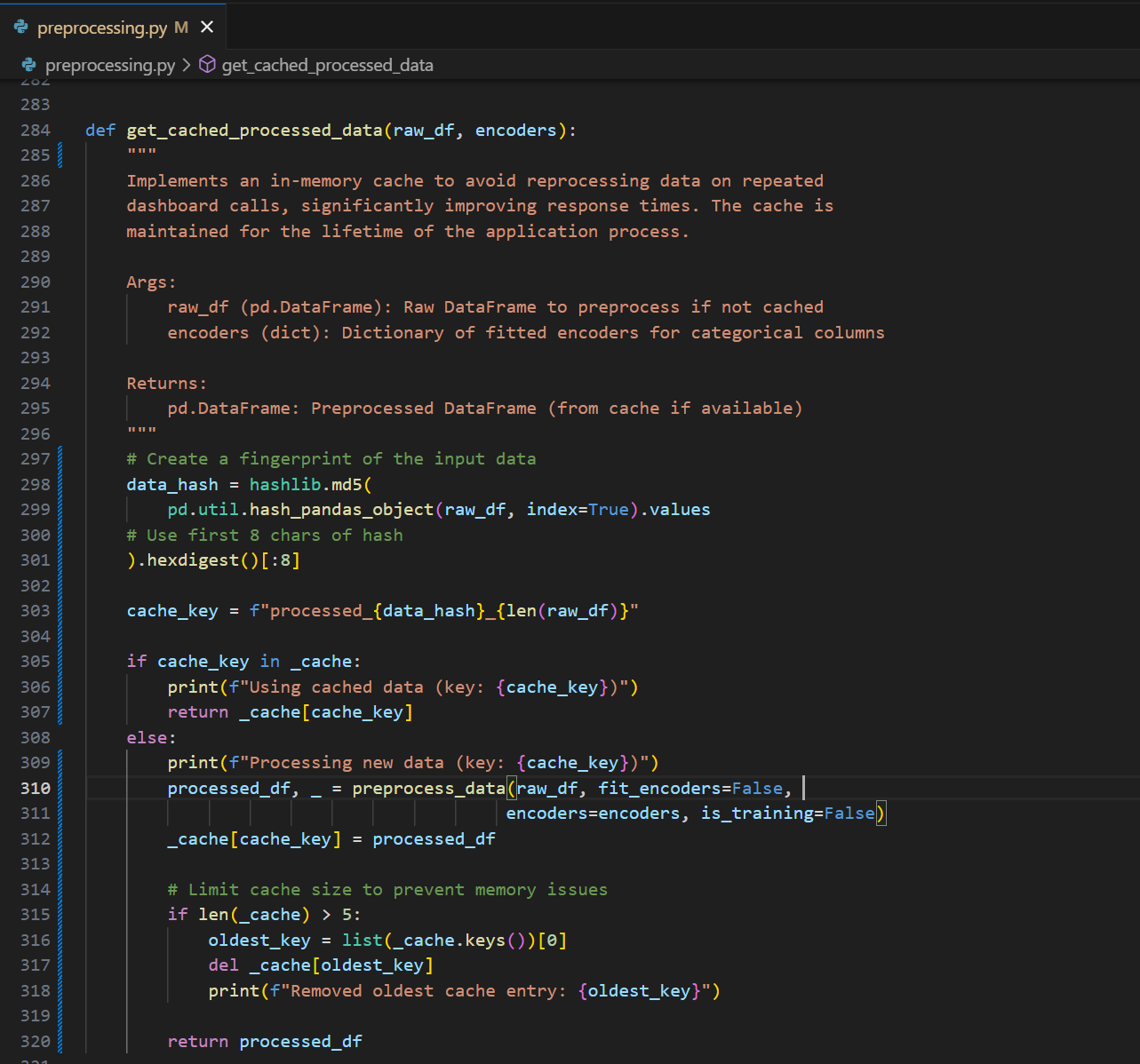1140x1064 pixels.
Task: Click the breadcrumb chevron separator
Action: [187, 65]
